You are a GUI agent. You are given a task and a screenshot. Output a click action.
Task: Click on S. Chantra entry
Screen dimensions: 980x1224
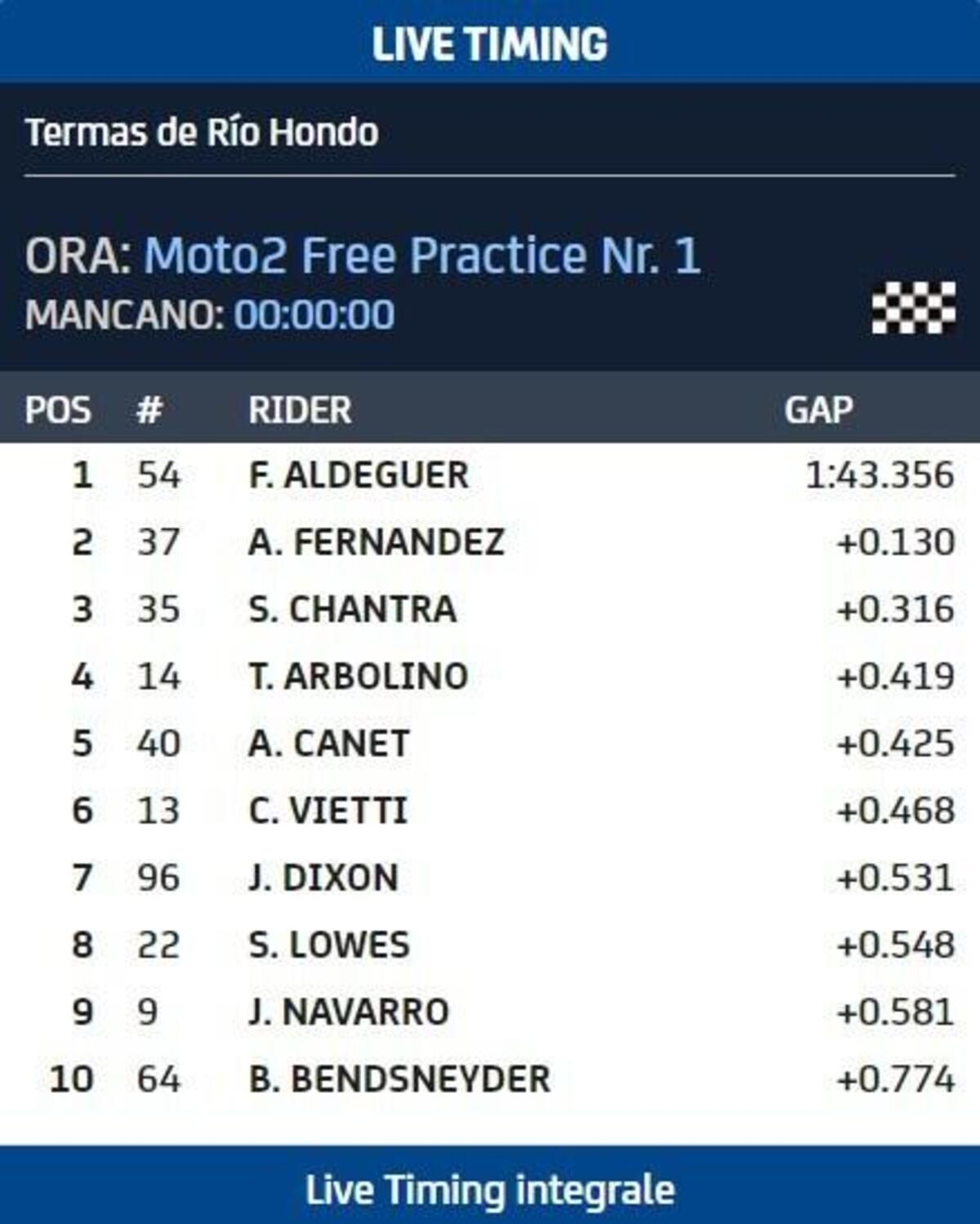coord(352,609)
